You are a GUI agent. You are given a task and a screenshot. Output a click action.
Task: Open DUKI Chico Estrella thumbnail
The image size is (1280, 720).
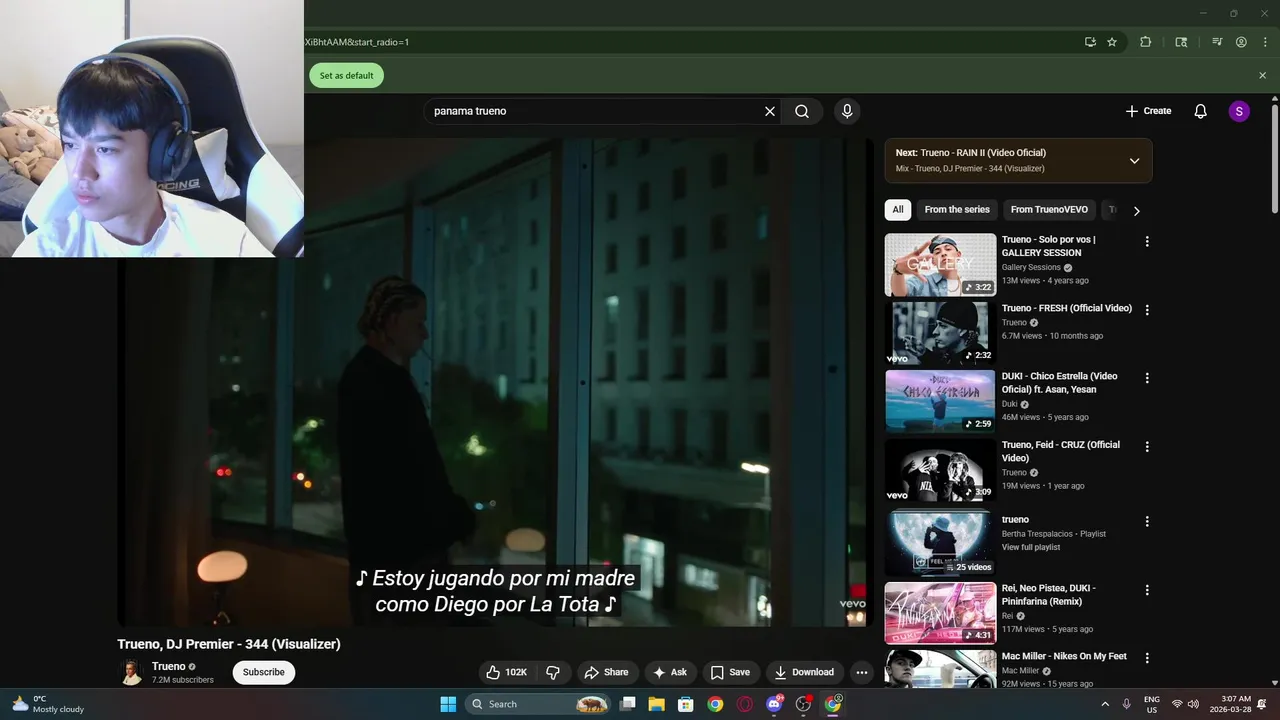tap(940, 401)
